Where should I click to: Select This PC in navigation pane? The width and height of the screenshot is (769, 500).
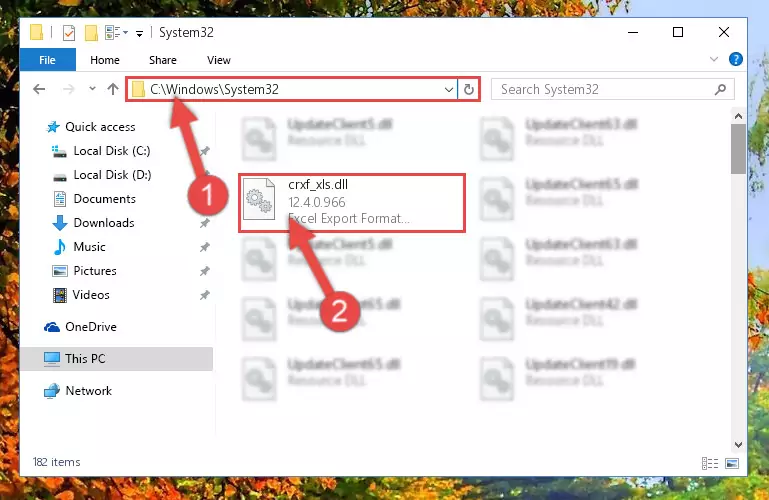(117, 359)
